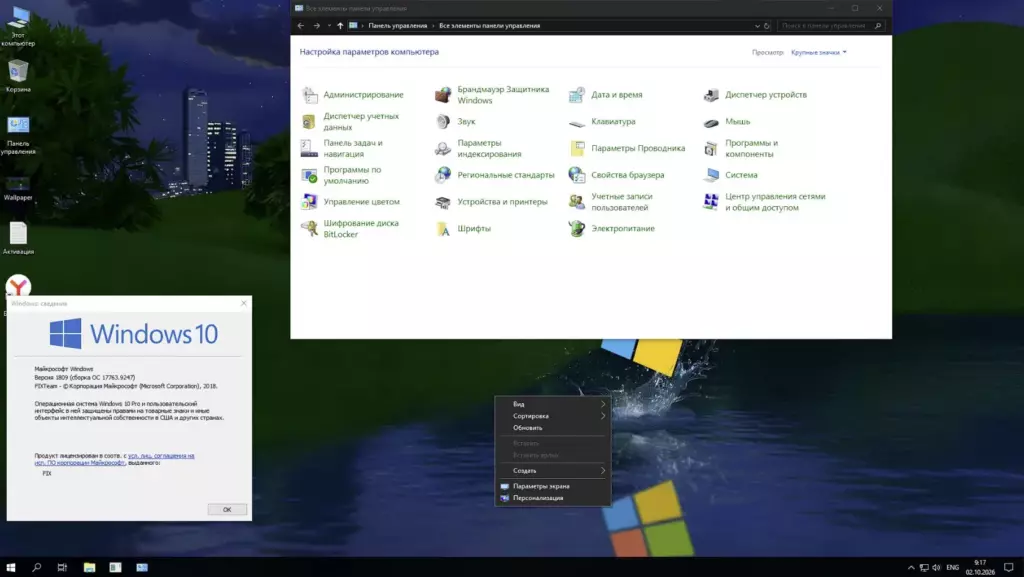Viewport: 1024px width, 577px height.
Task: Open the Брандмауэр Защитника Windows icon
Action: click(x=443, y=95)
